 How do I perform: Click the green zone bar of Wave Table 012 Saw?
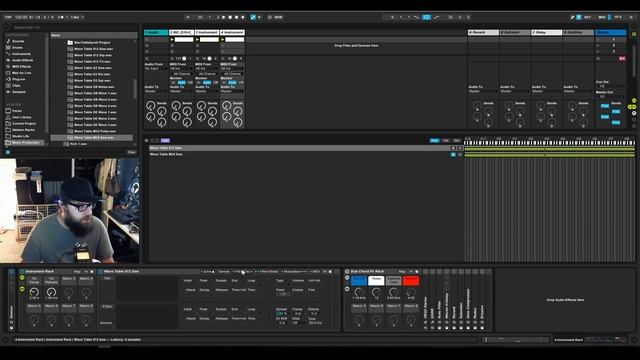(x=549, y=149)
